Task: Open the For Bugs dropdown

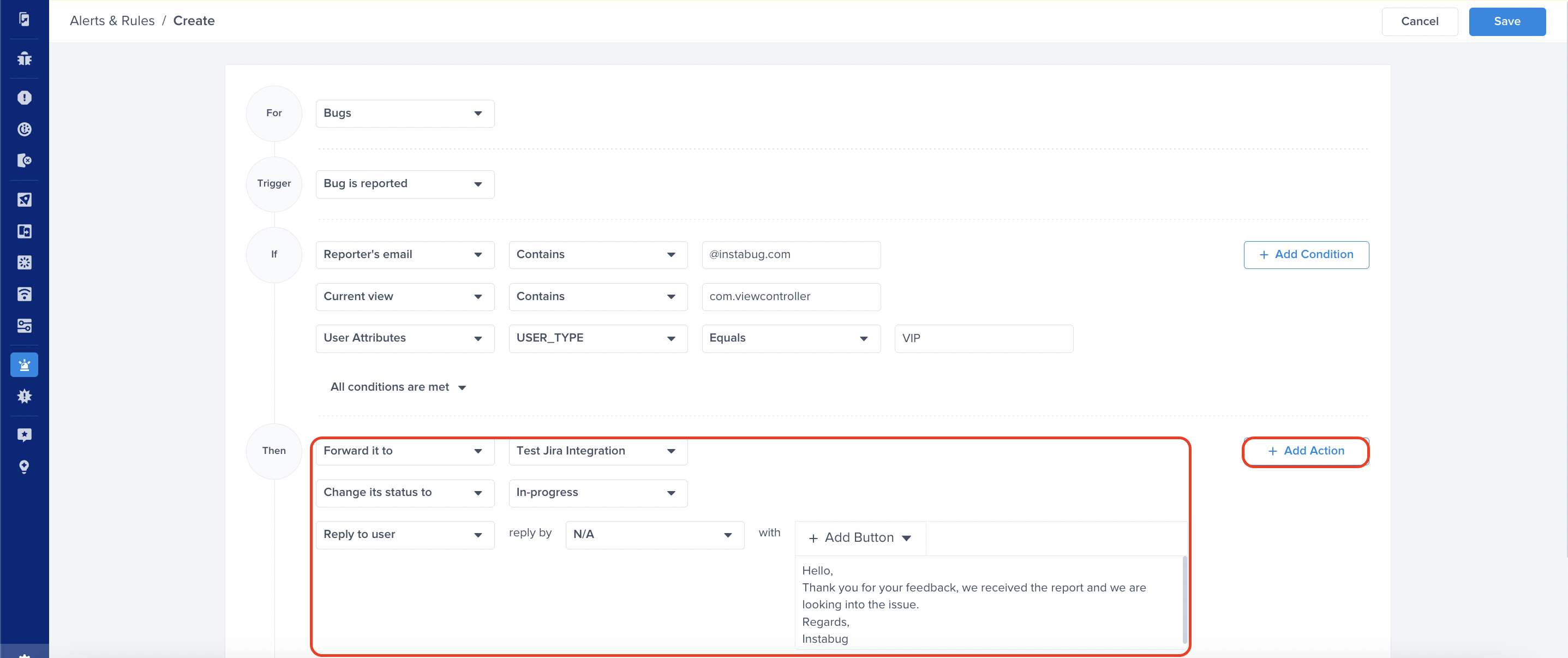Action: coord(404,113)
